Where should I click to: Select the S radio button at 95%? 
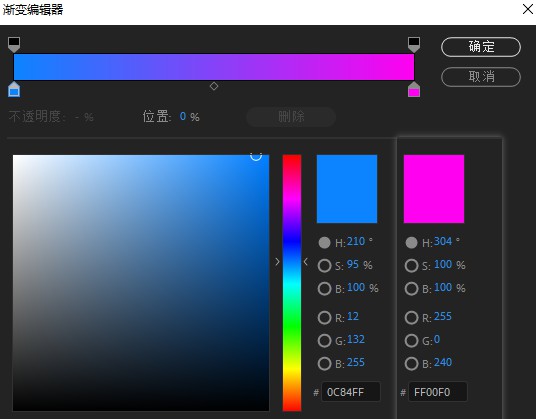(324, 266)
